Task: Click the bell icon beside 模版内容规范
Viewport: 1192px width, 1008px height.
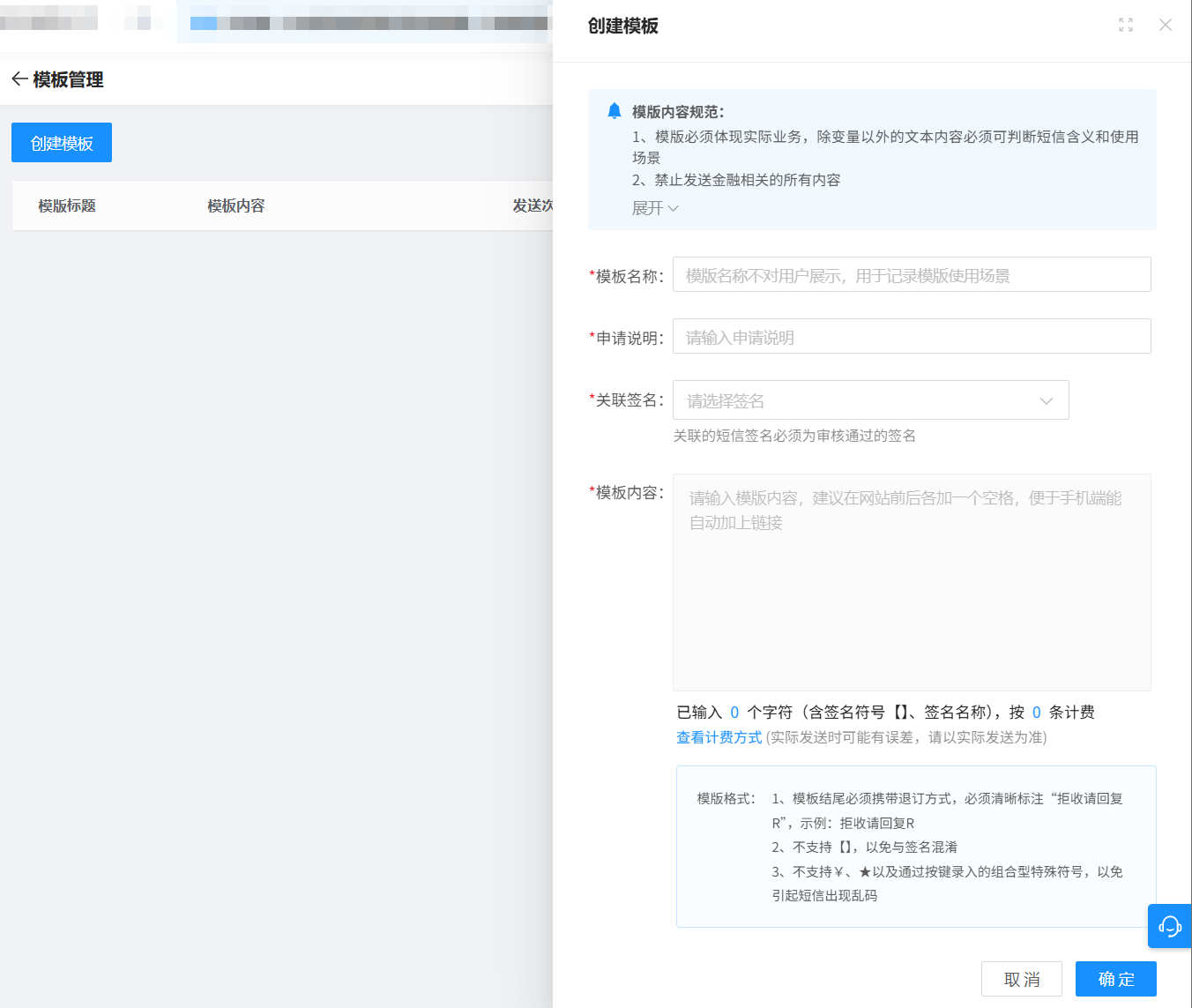Action: coord(615,111)
